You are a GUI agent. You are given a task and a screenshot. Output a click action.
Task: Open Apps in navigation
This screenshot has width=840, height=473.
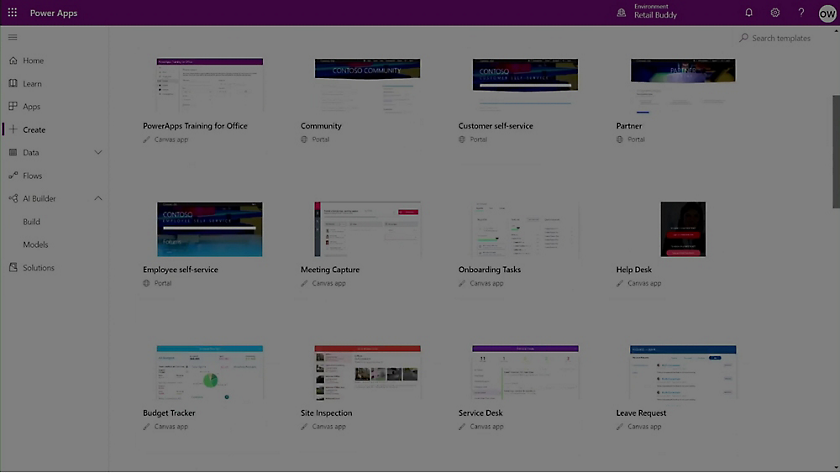pyautogui.click(x=32, y=107)
